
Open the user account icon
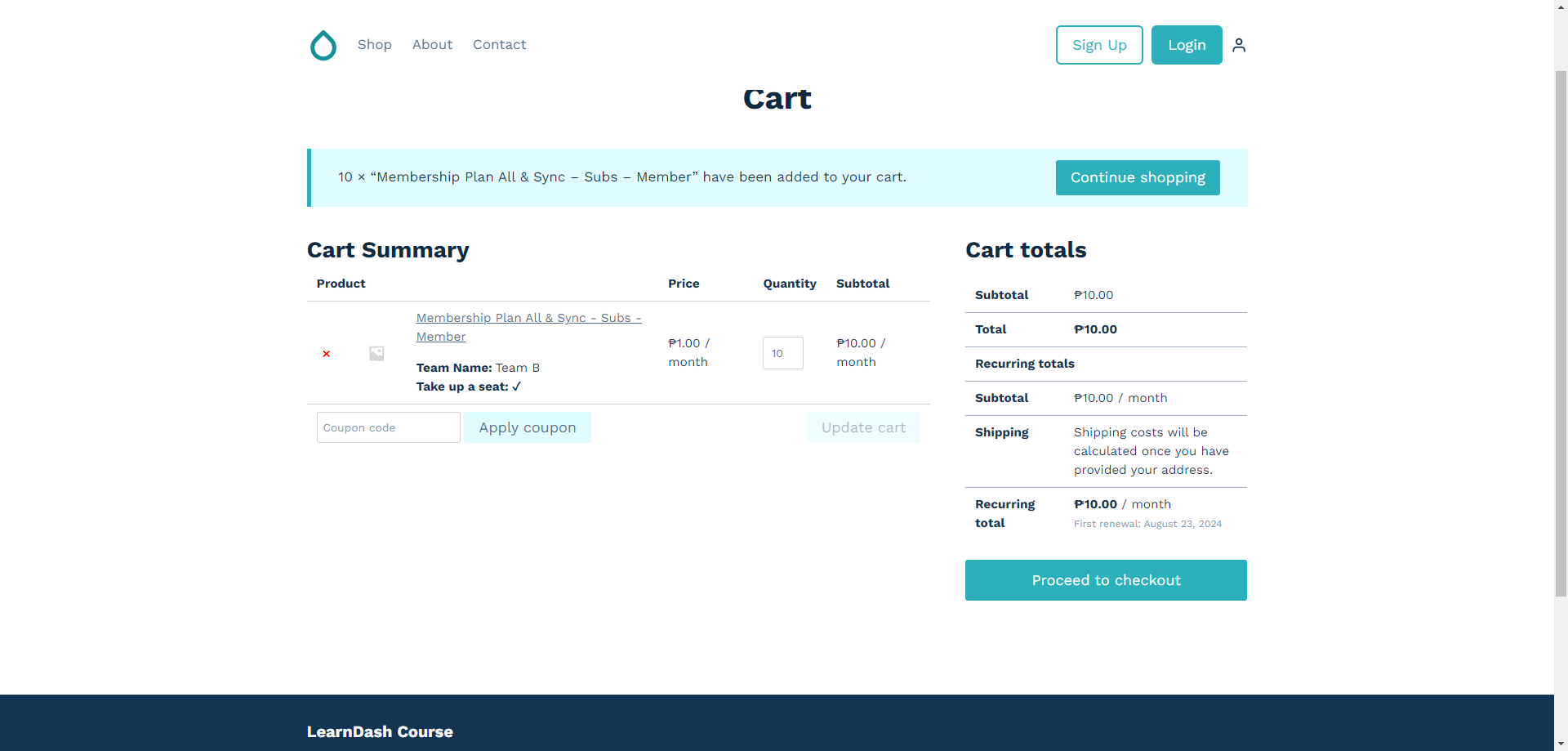coord(1238,45)
